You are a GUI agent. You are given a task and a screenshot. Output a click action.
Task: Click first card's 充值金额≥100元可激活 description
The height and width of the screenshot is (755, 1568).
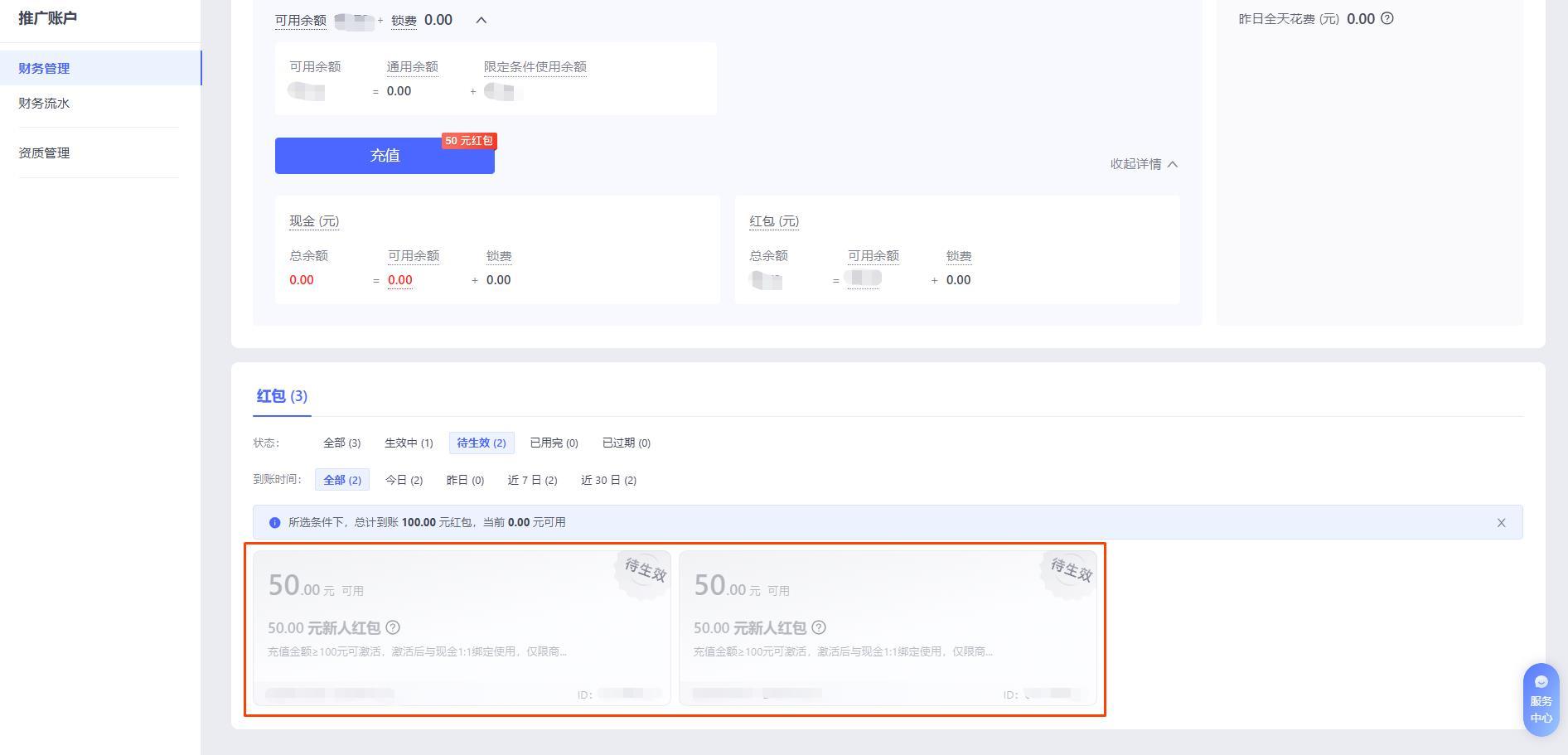point(417,651)
